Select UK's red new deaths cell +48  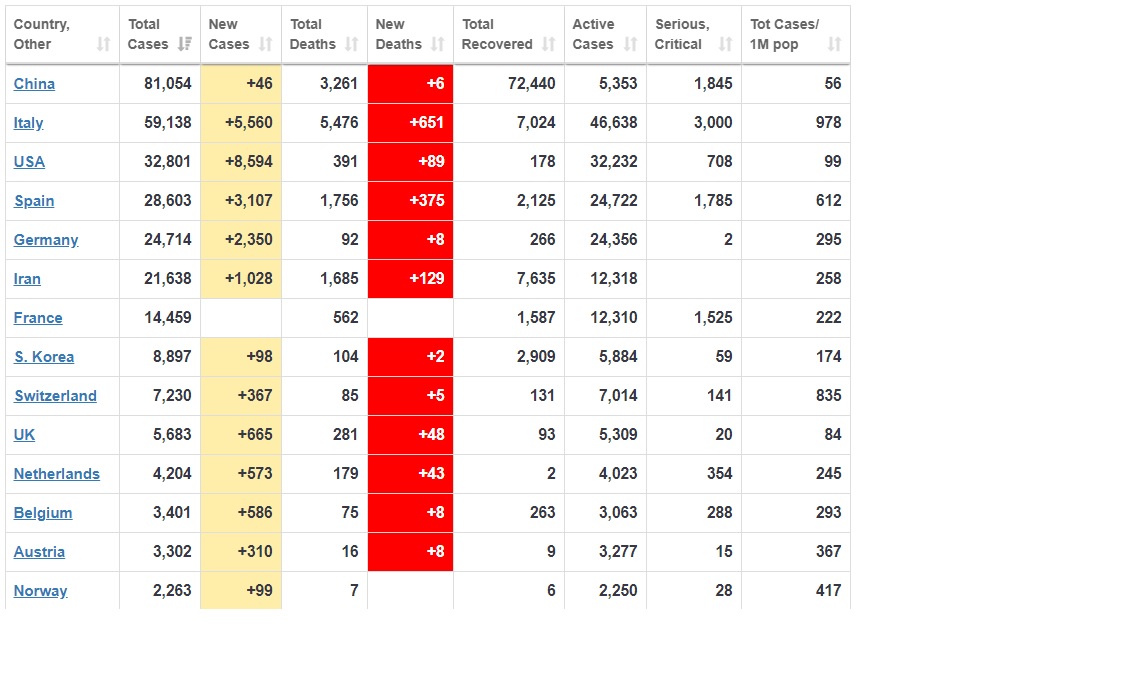click(x=410, y=435)
